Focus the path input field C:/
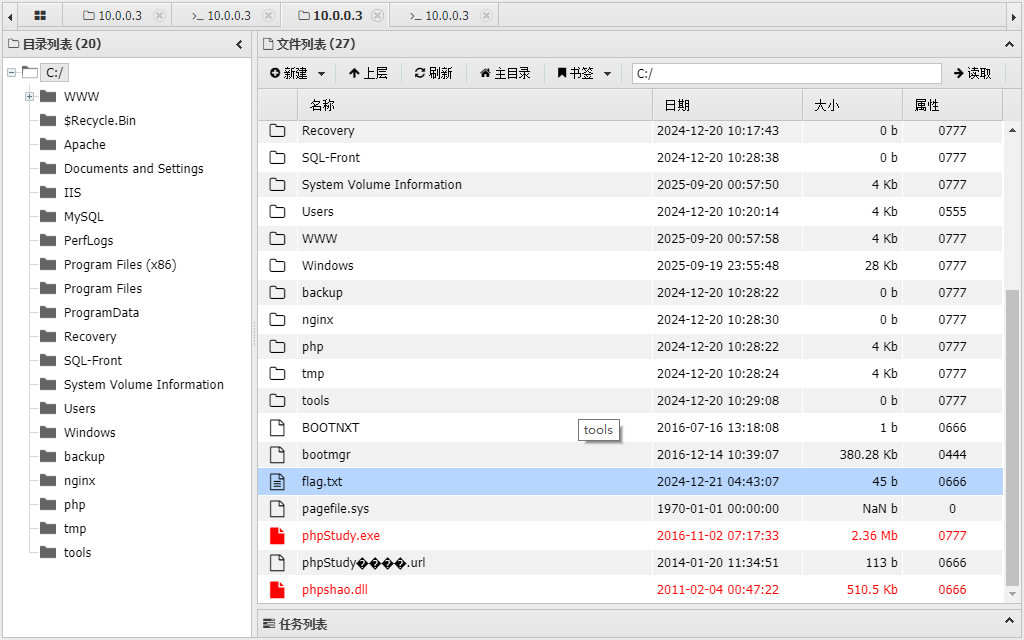This screenshot has height=640, width=1024. coord(786,74)
